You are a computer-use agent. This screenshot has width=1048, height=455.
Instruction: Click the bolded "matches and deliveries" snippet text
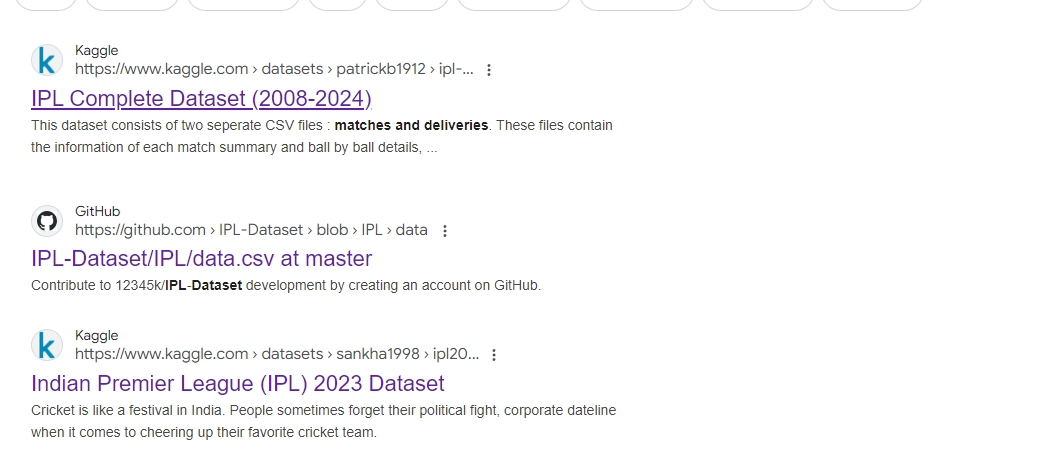[x=411, y=125]
